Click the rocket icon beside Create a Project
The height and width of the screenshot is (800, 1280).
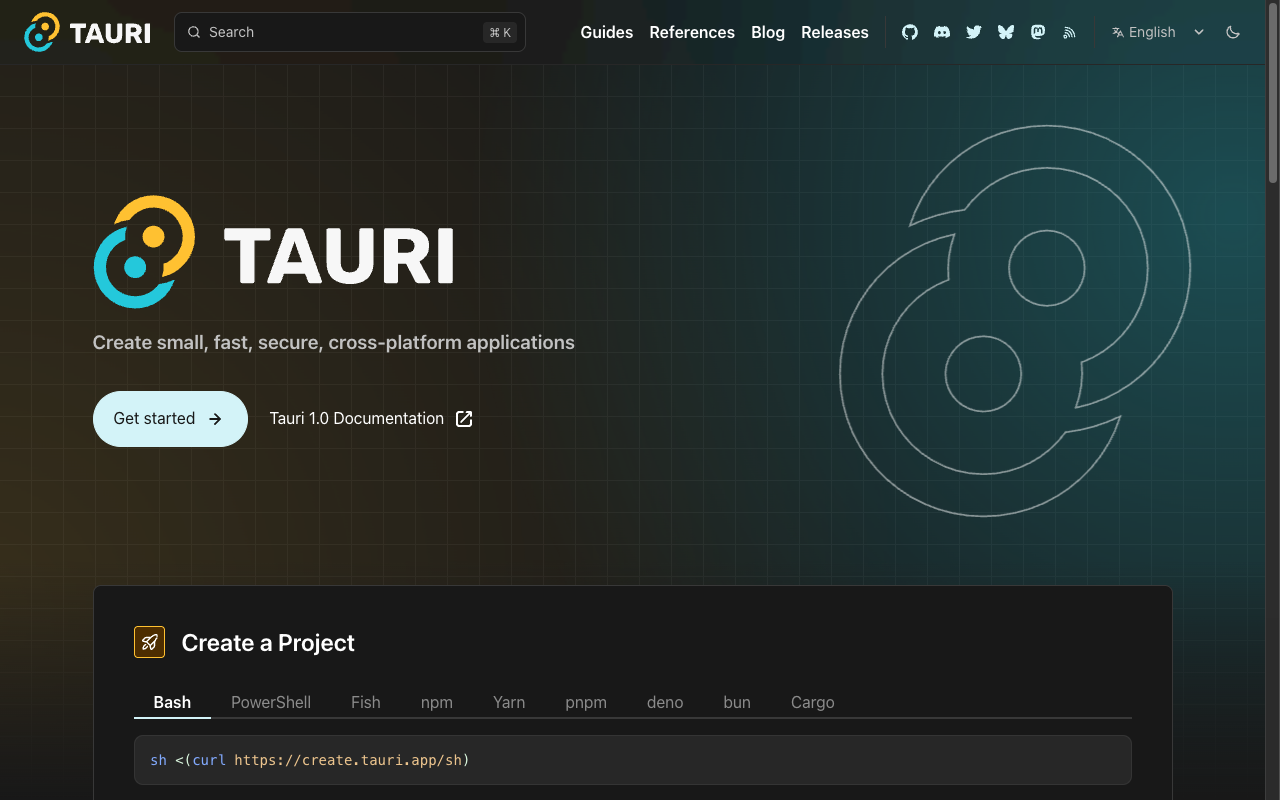149,642
